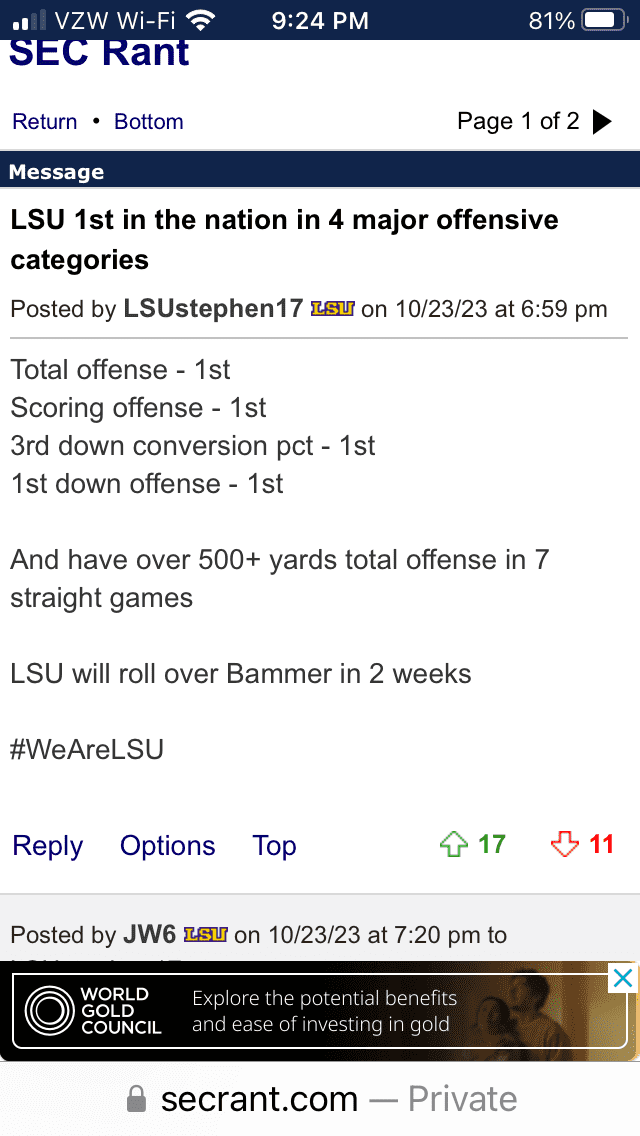
Task: Downvote the LSUstephen17 post
Action: click(565, 845)
